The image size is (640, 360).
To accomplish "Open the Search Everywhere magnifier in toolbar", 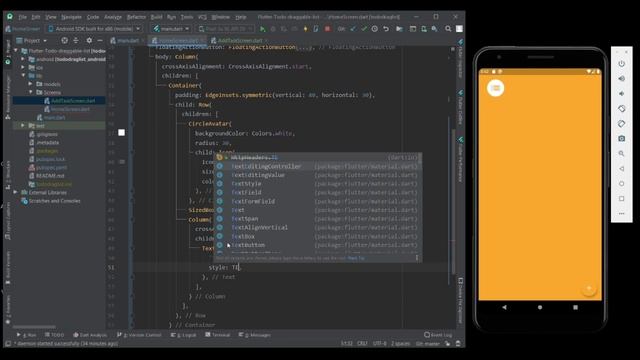I will [448, 29].
